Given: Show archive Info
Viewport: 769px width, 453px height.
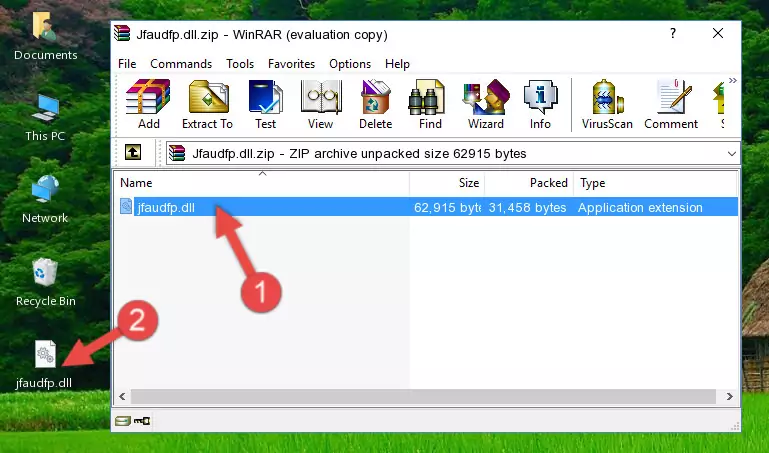Looking at the screenshot, I should pyautogui.click(x=540, y=104).
